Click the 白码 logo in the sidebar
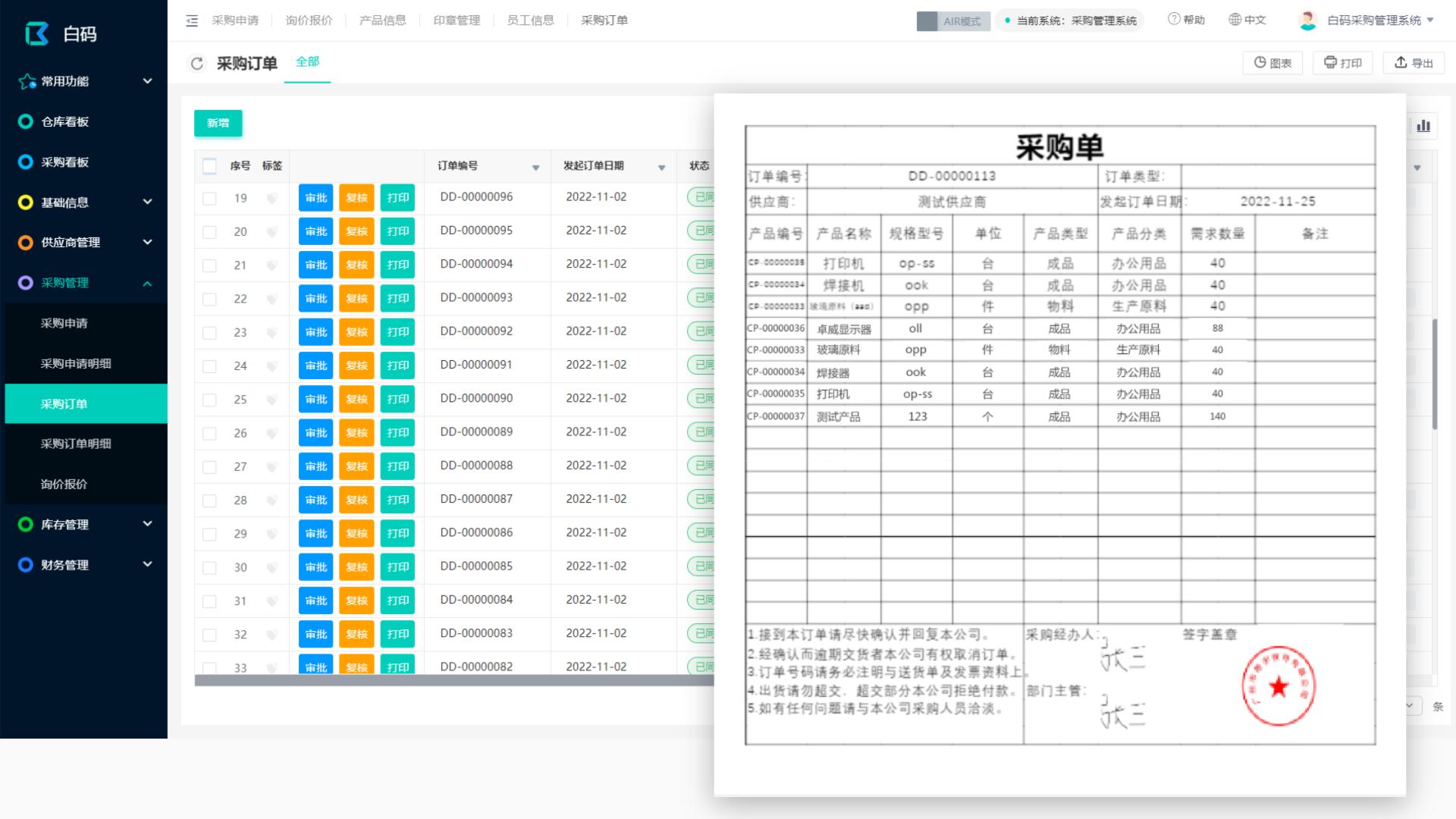The image size is (1456, 819). (57, 33)
